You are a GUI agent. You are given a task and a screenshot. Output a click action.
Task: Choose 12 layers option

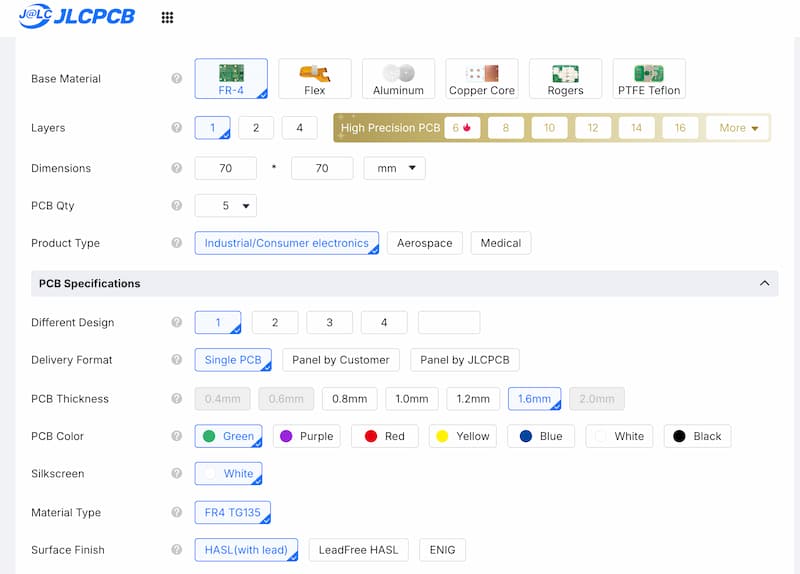[593, 128]
